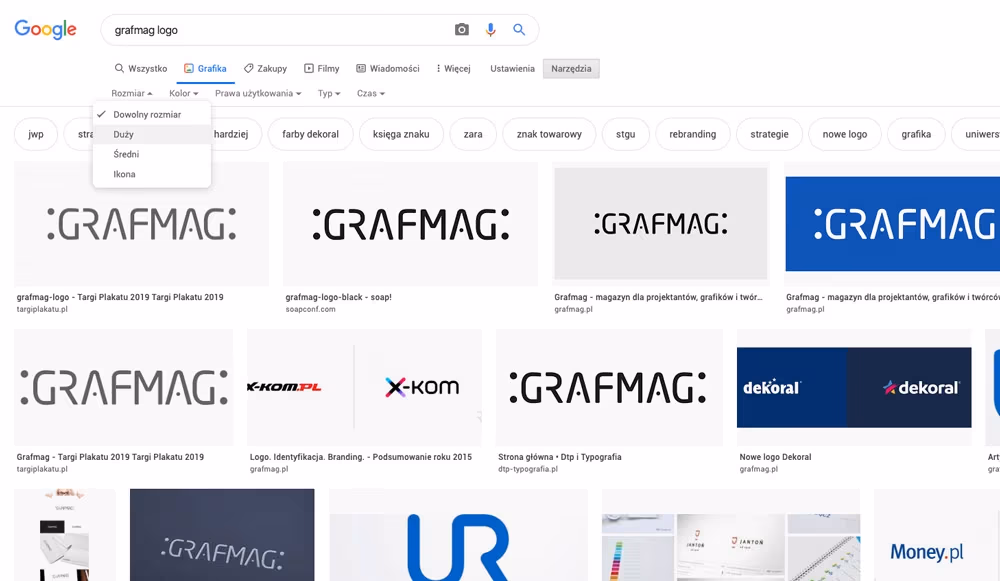1000x581 pixels.
Task: Select the znak towarowy chip
Action: tap(549, 134)
